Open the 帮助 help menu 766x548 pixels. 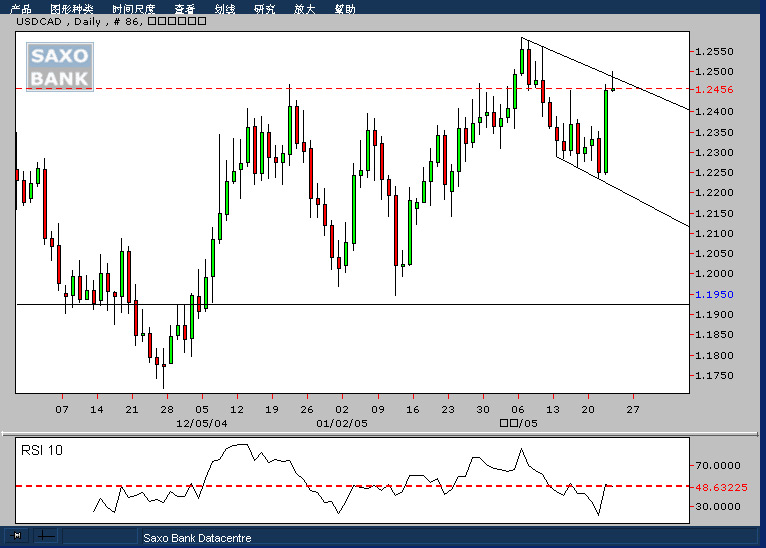[x=344, y=8]
